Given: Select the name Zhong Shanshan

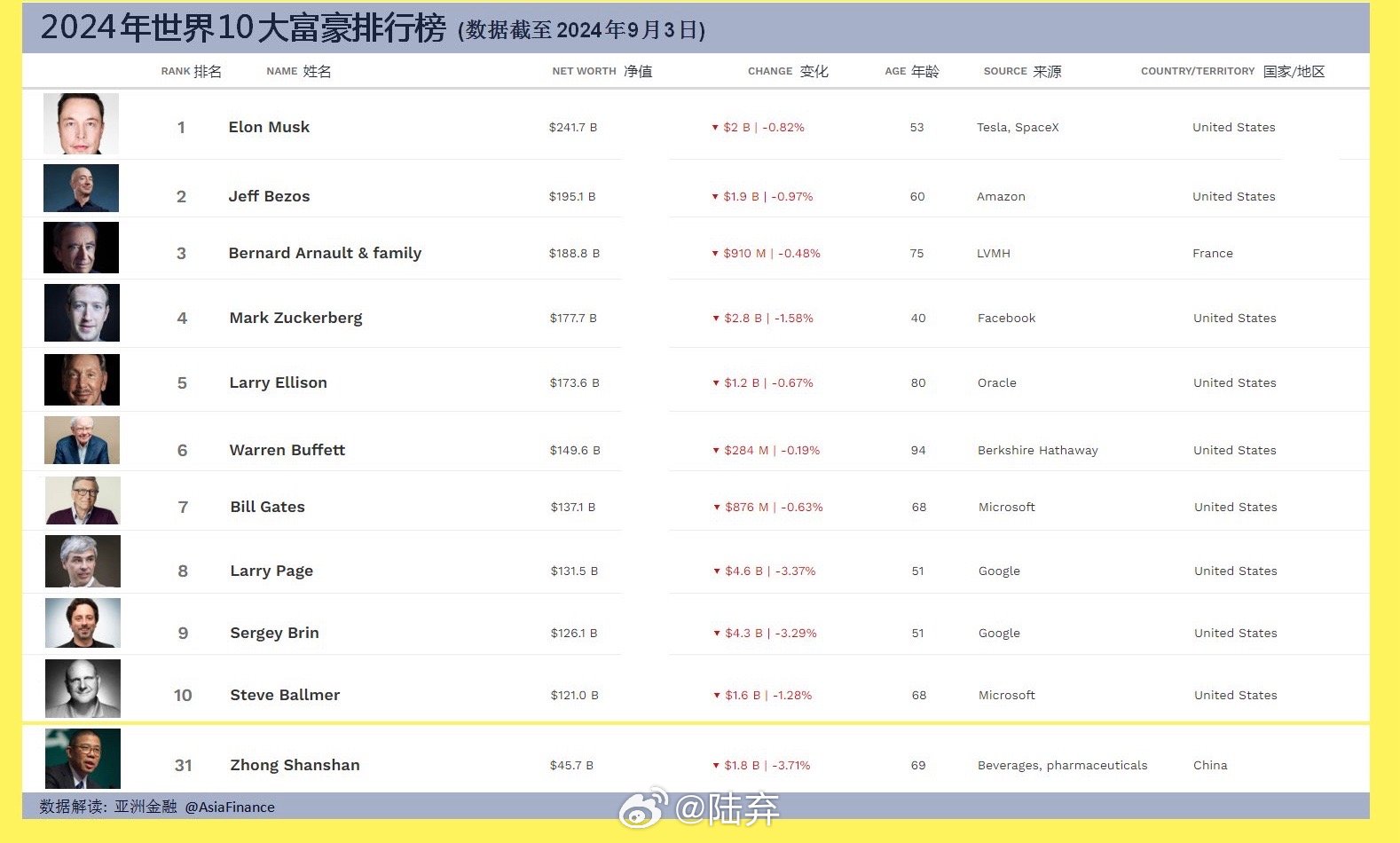Looking at the screenshot, I should (295, 765).
